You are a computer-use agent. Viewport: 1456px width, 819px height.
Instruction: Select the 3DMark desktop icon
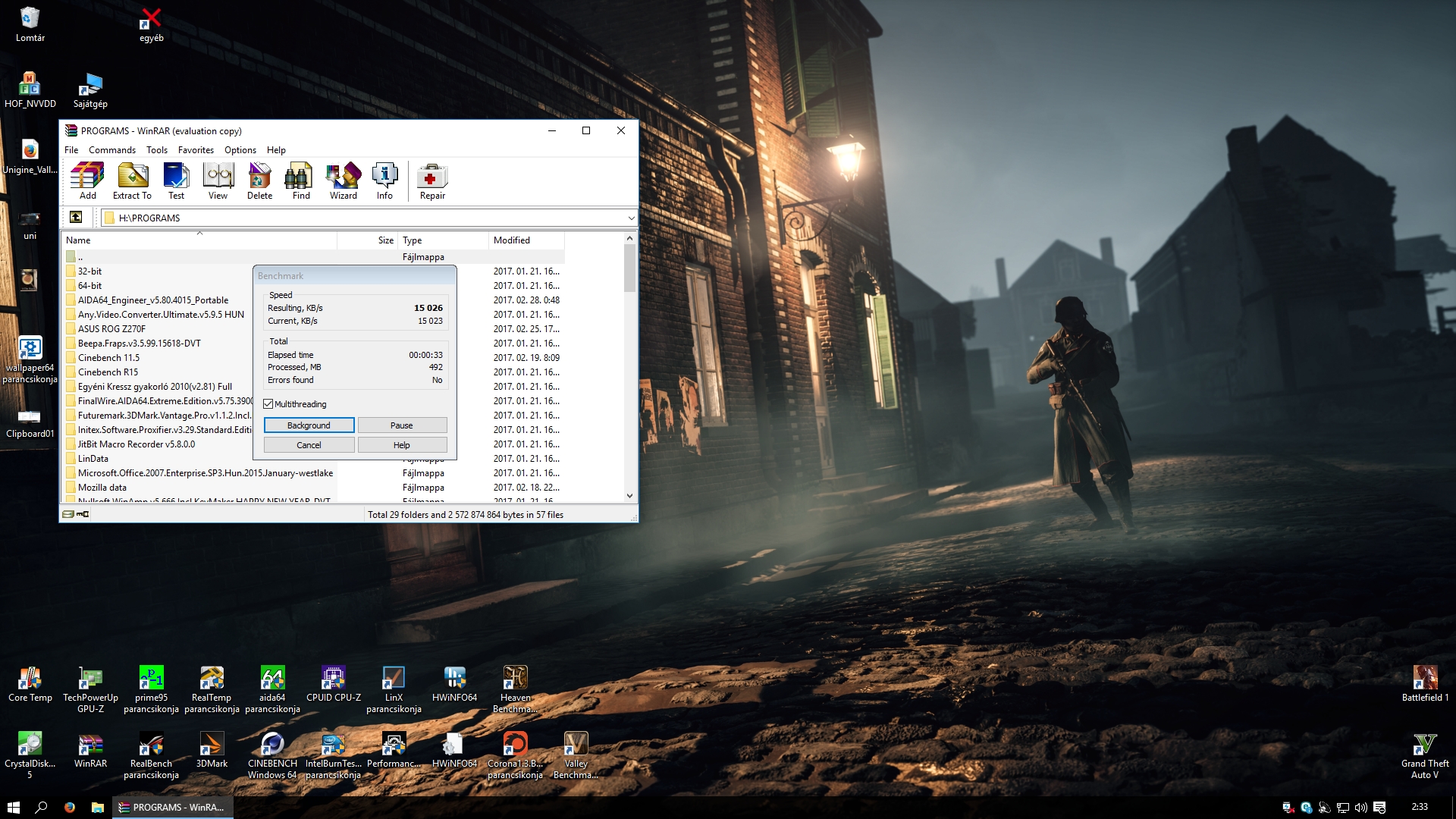click(x=212, y=750)
